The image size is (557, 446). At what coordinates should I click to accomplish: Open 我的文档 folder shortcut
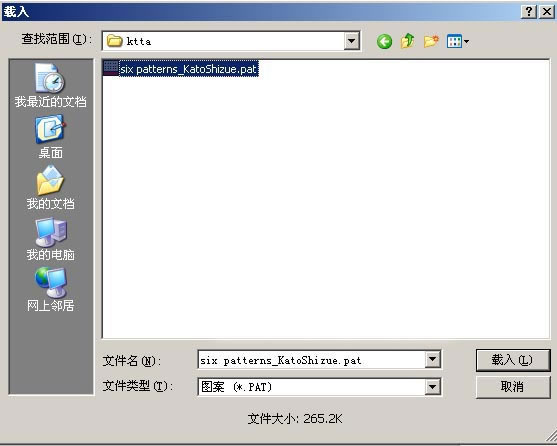click(50, 188)
